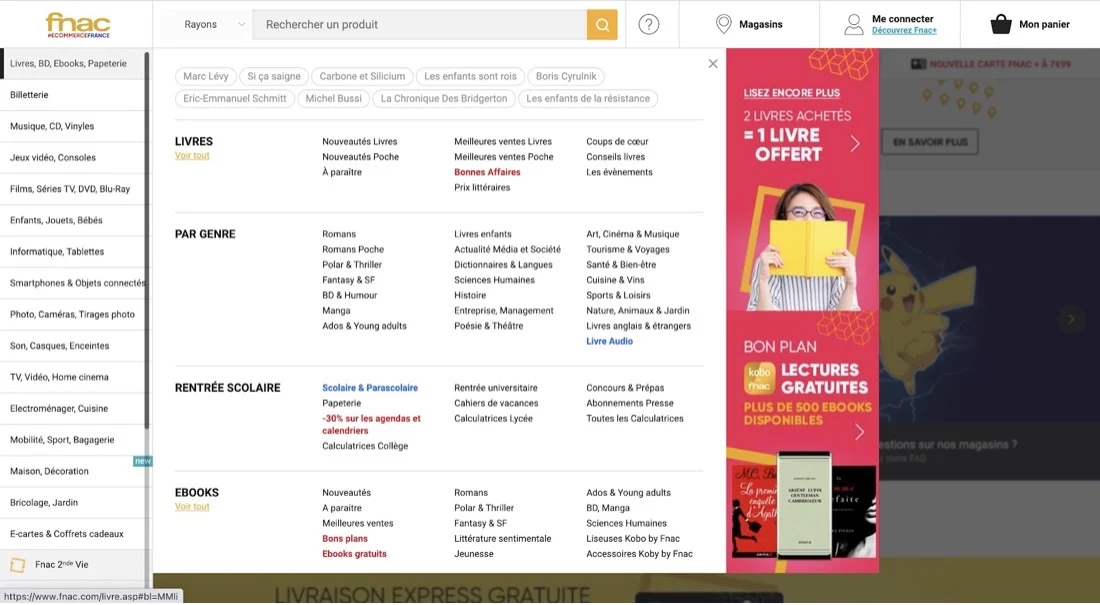Click the Si ça saigne chip
The image size is (1100, 605).
pyautogui.click(x=274, y=77)
